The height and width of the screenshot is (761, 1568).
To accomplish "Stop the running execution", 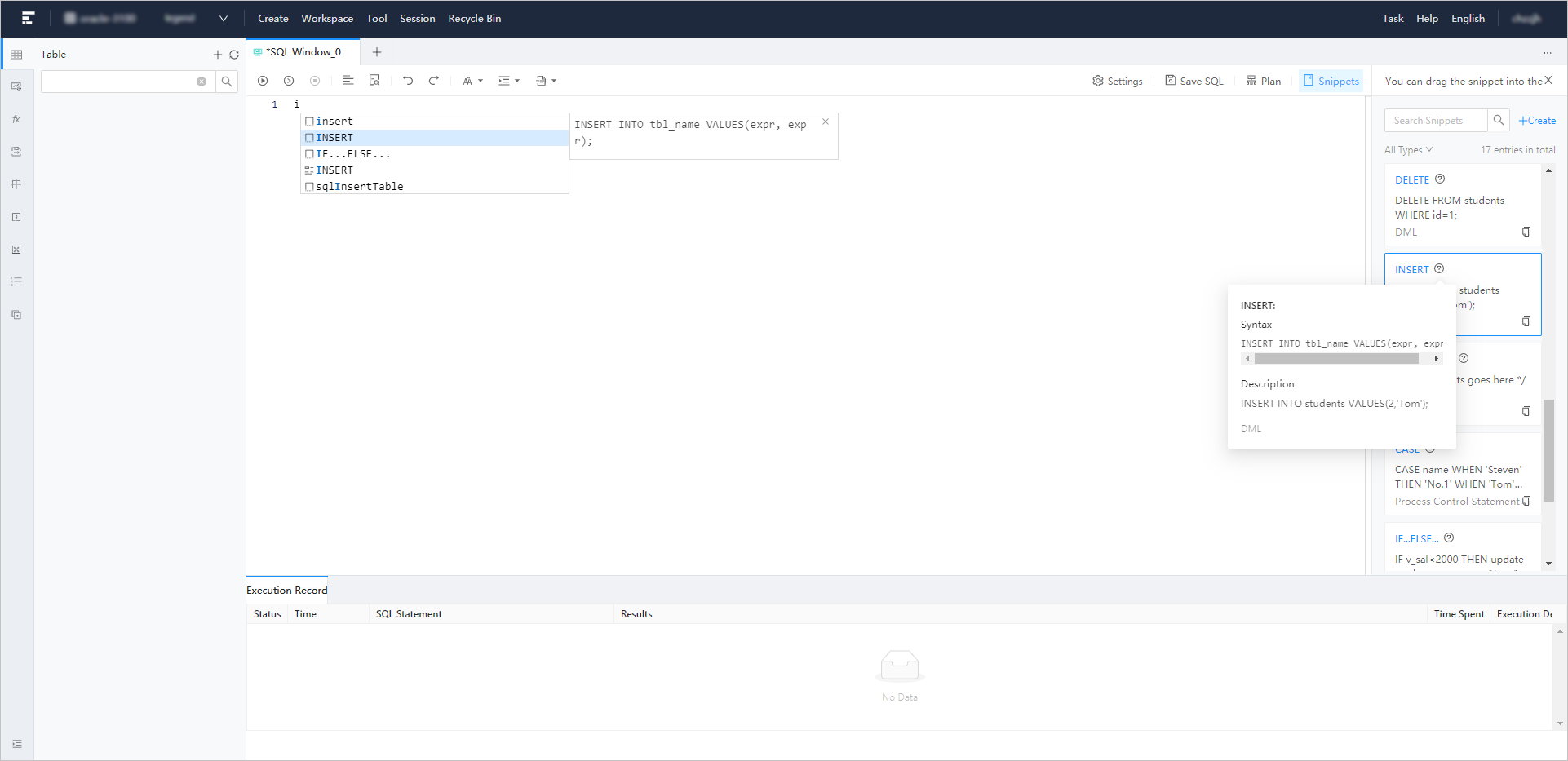I will click(315, 80).
